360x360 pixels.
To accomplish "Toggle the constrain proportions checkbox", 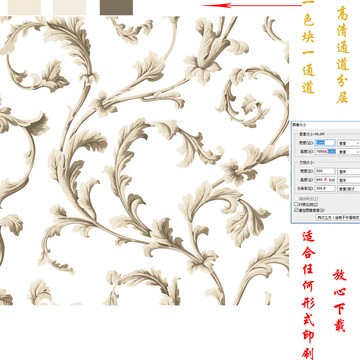I will tap(296, 204).
